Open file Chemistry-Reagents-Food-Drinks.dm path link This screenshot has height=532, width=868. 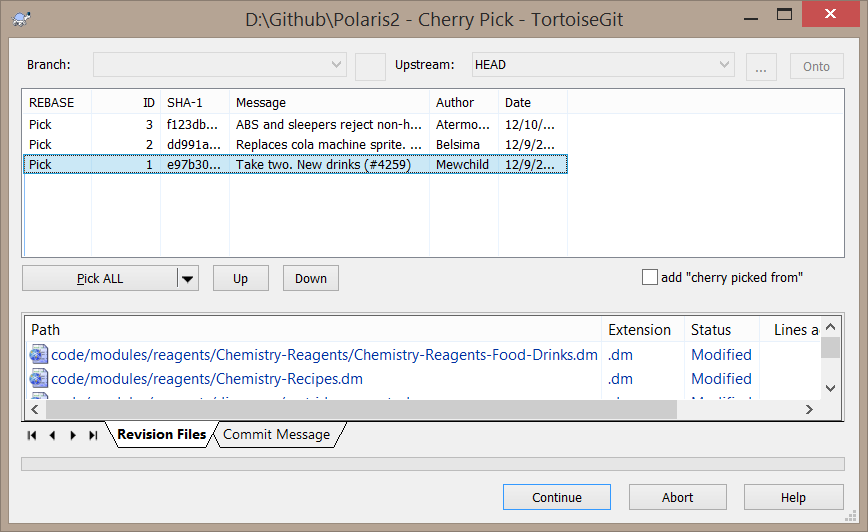pyautogui.click(x=324, y=354)
